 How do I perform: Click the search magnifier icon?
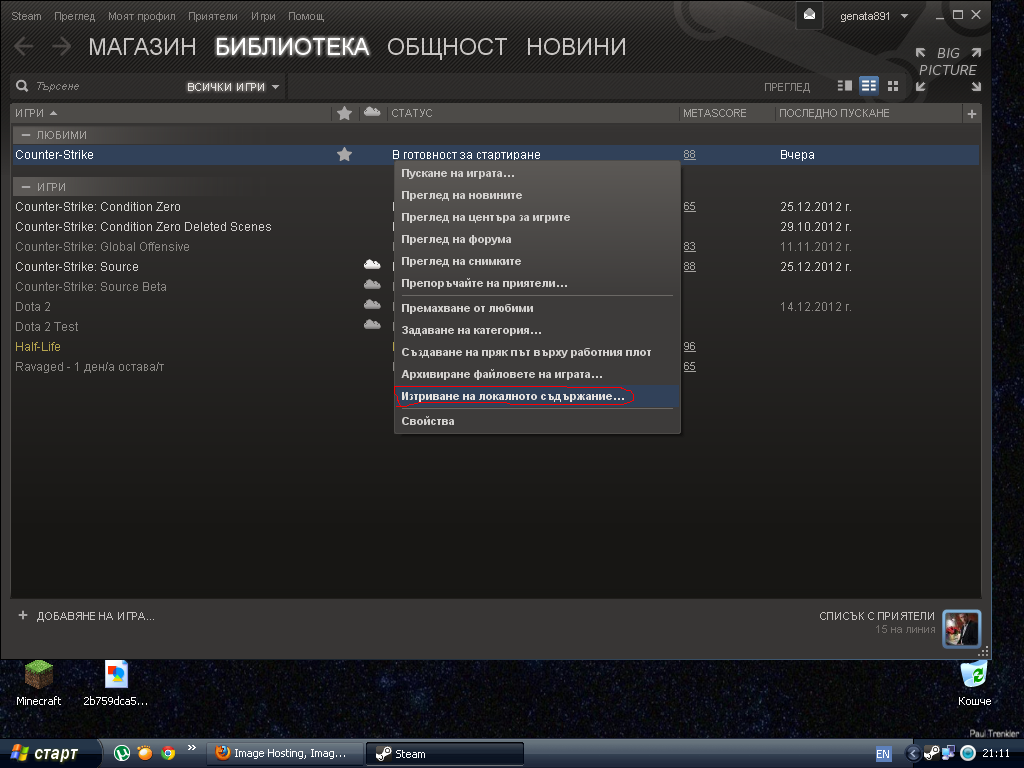22,86
